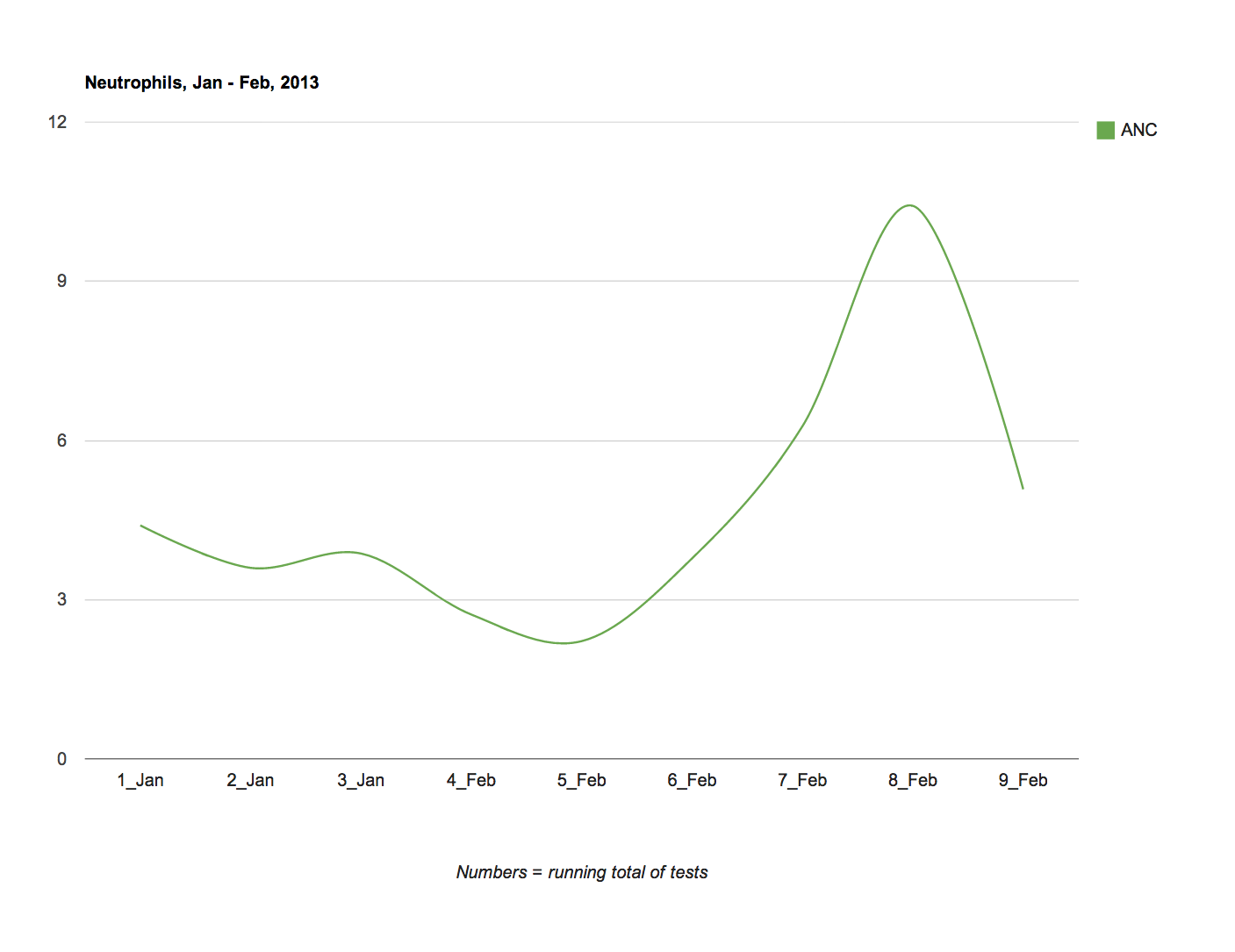The image size is (1235, 952).
Task: Click the 5_Feb x-axis label
Action: click(581, 780)
